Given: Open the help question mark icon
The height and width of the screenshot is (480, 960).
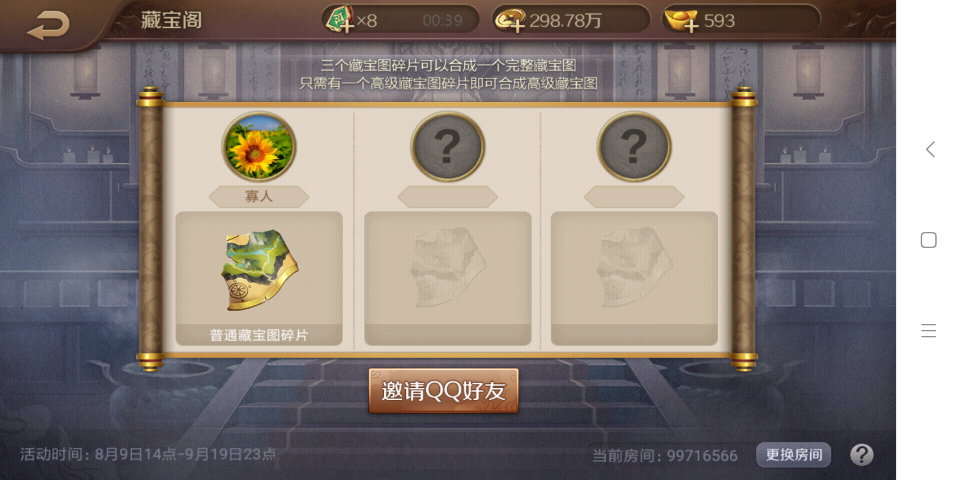Looking at the screenshot, I should pos(861,455).
